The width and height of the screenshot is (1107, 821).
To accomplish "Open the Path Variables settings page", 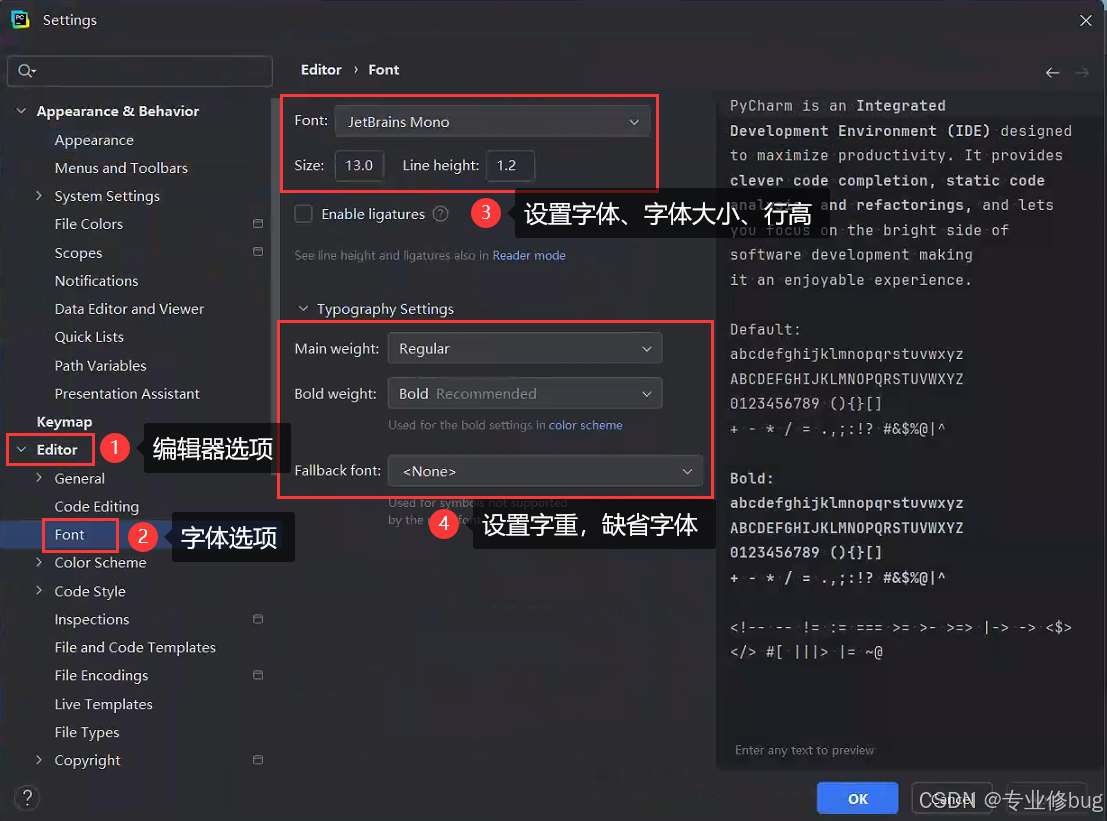I will pyautogui.click(x=100, y=366).
